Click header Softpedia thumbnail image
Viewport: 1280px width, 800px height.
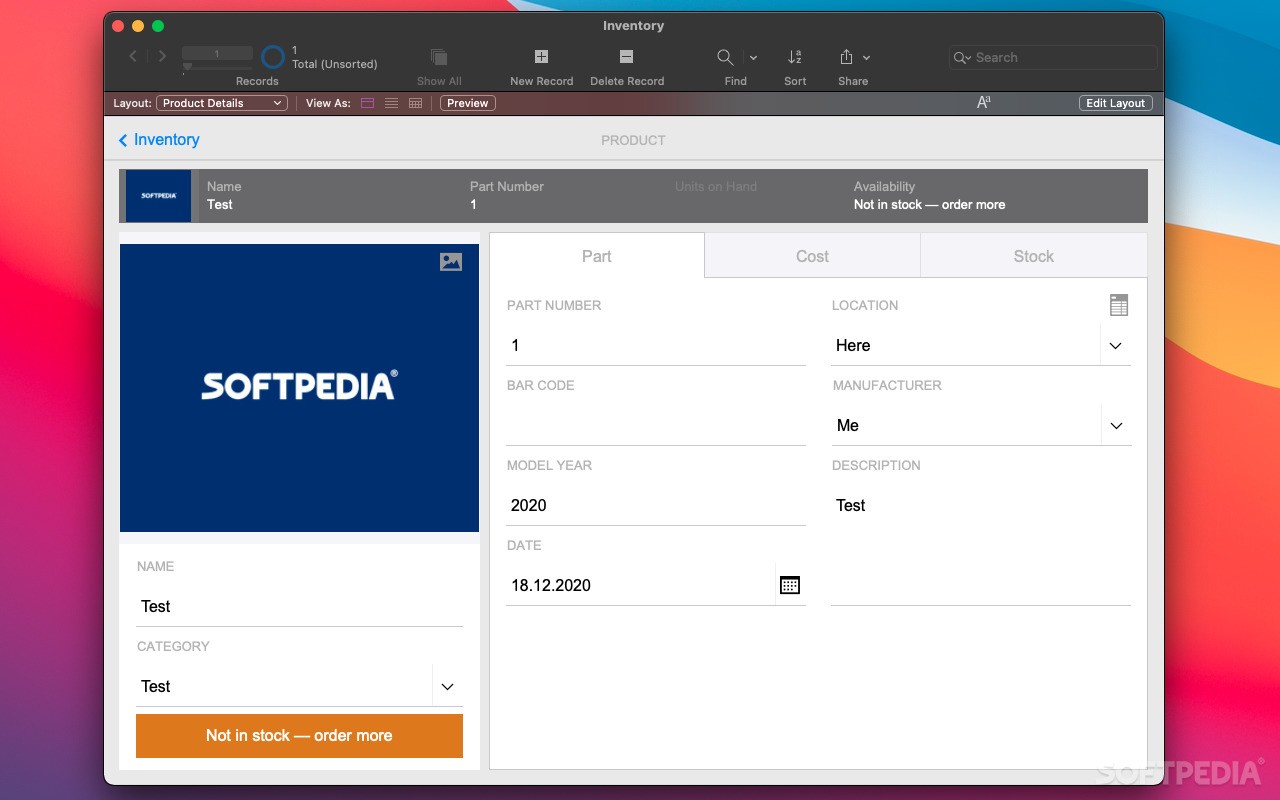click(x=158, y=196)
